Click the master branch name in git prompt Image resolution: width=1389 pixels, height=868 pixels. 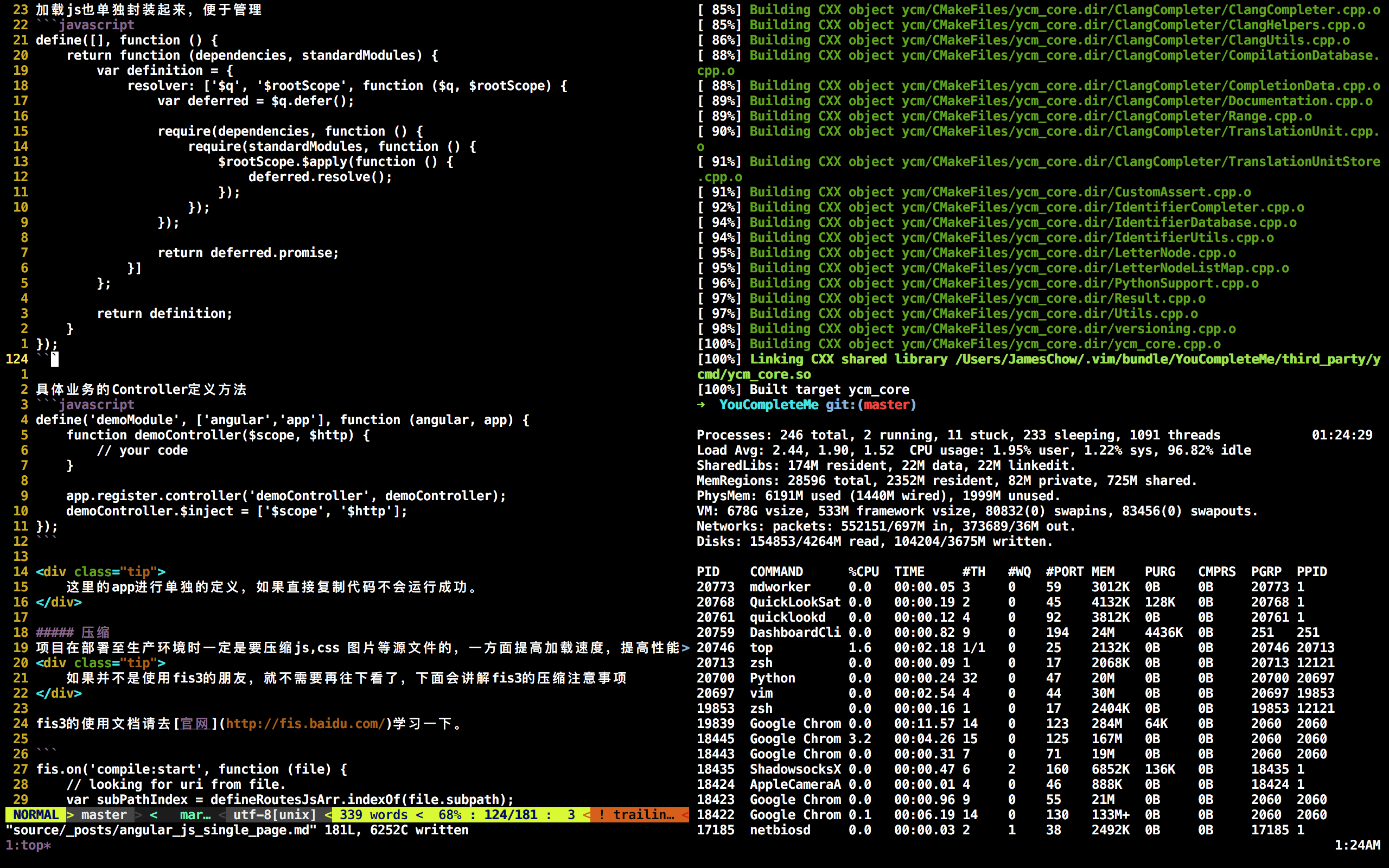coord(886,405)
